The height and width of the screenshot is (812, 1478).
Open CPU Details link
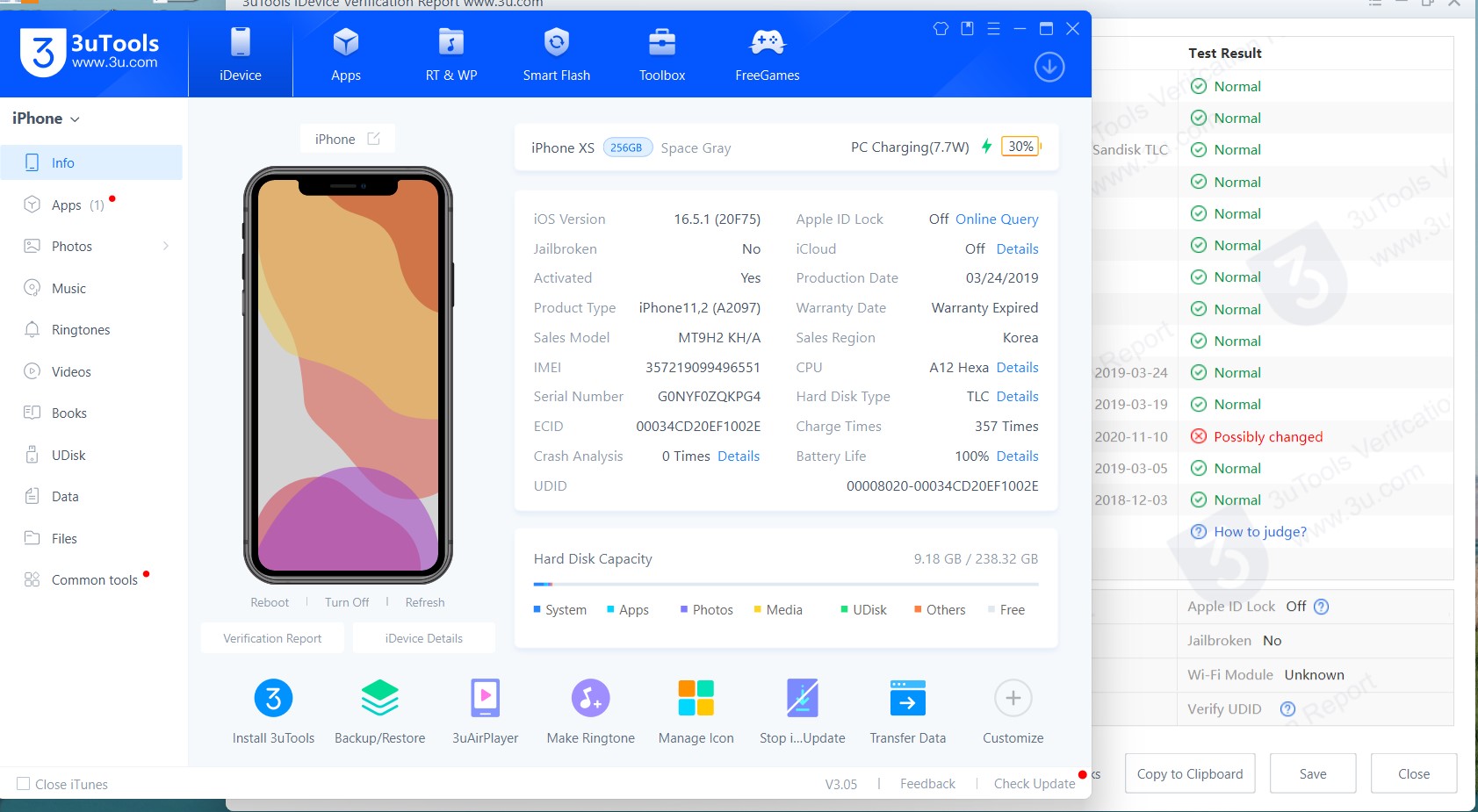(x=1017, y=368)
